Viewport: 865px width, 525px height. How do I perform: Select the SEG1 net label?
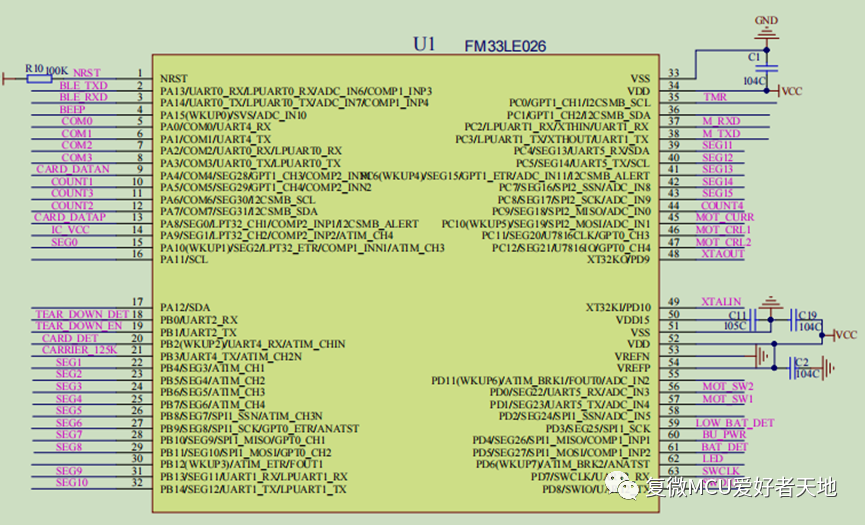coord(68,362)
